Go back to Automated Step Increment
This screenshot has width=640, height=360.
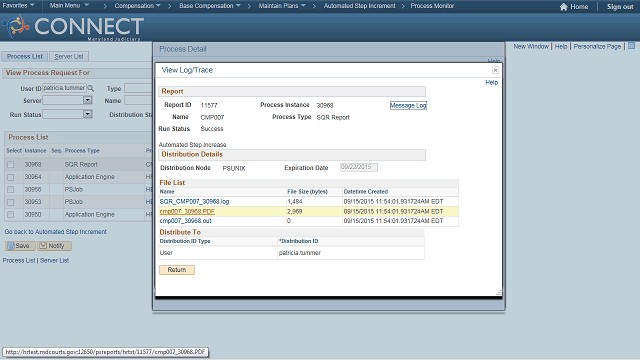56,232
